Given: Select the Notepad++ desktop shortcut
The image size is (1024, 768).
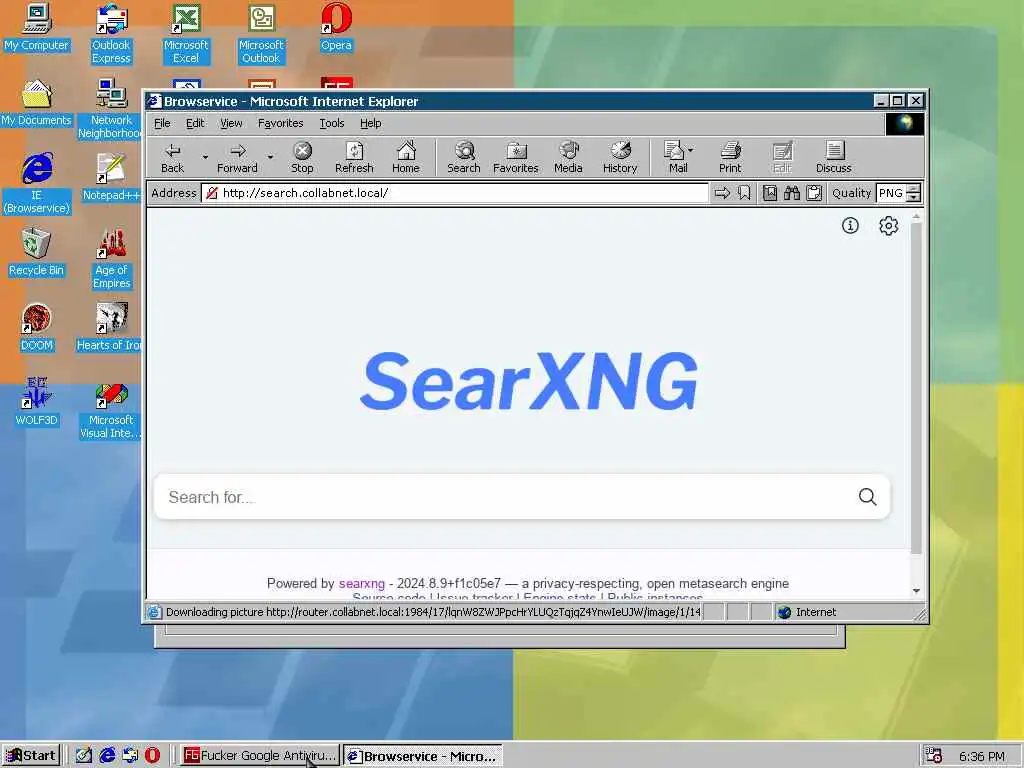Looking at the screenshot, I should pos(111,177).
